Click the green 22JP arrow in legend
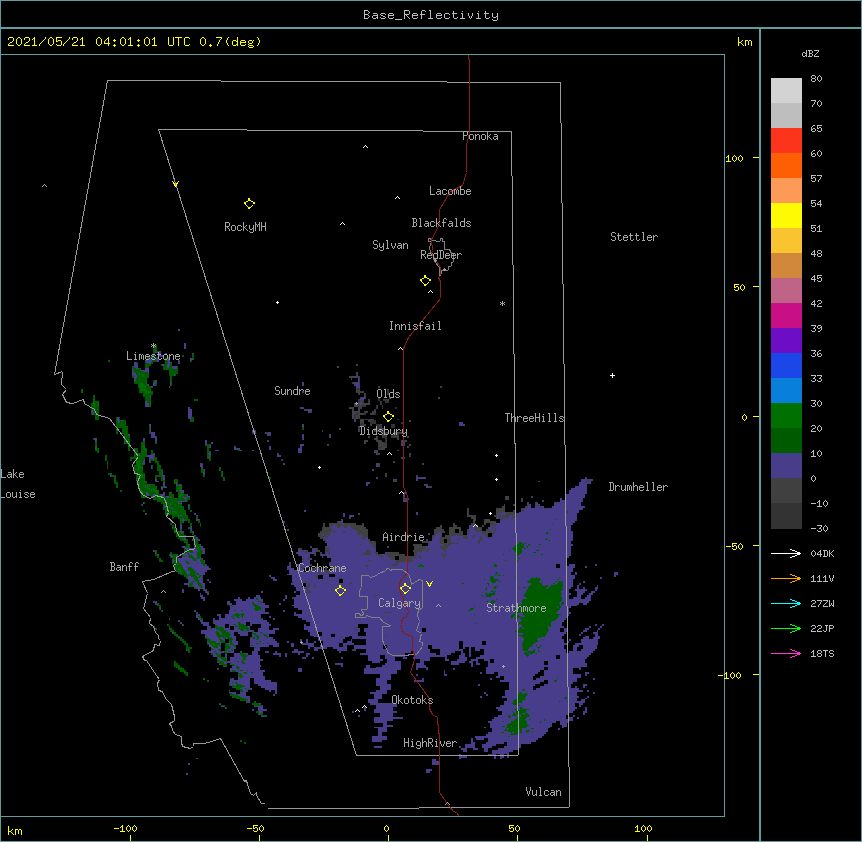Viewport: 862px width, 842px height. pos(786,628)
